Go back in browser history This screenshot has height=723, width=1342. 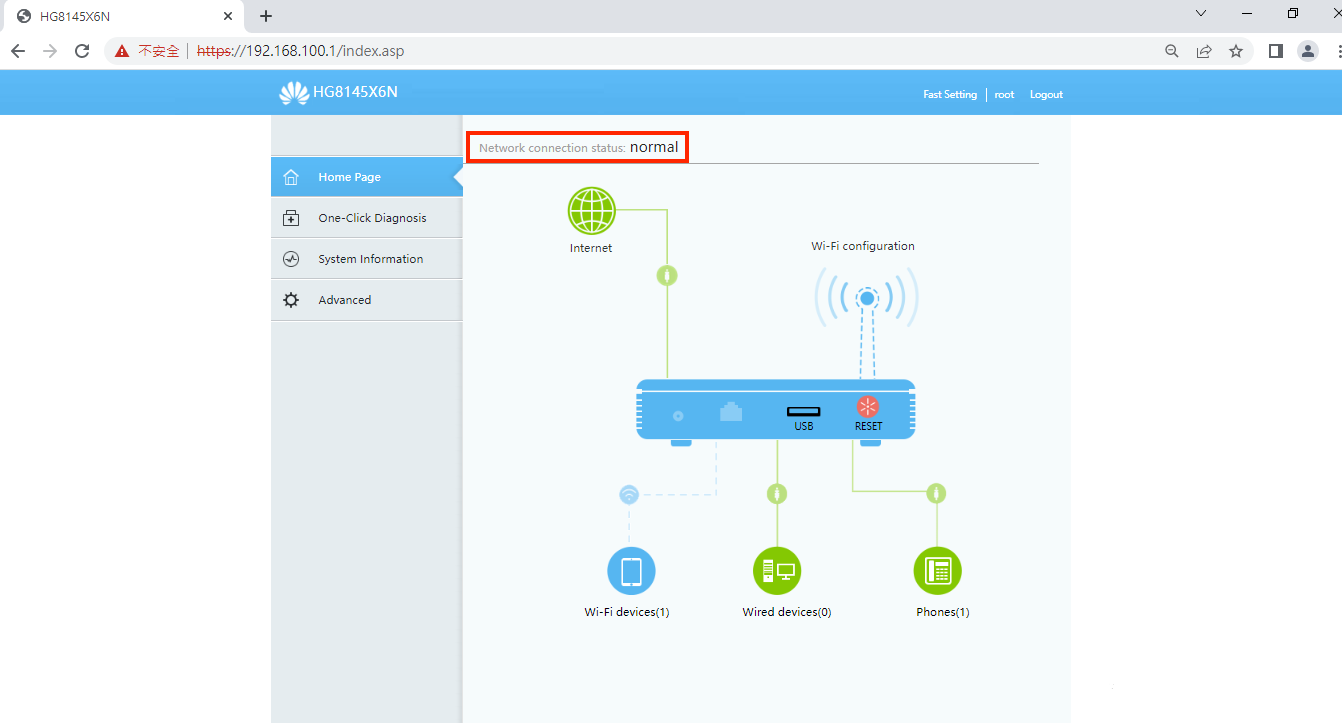(x=17, y=51)
